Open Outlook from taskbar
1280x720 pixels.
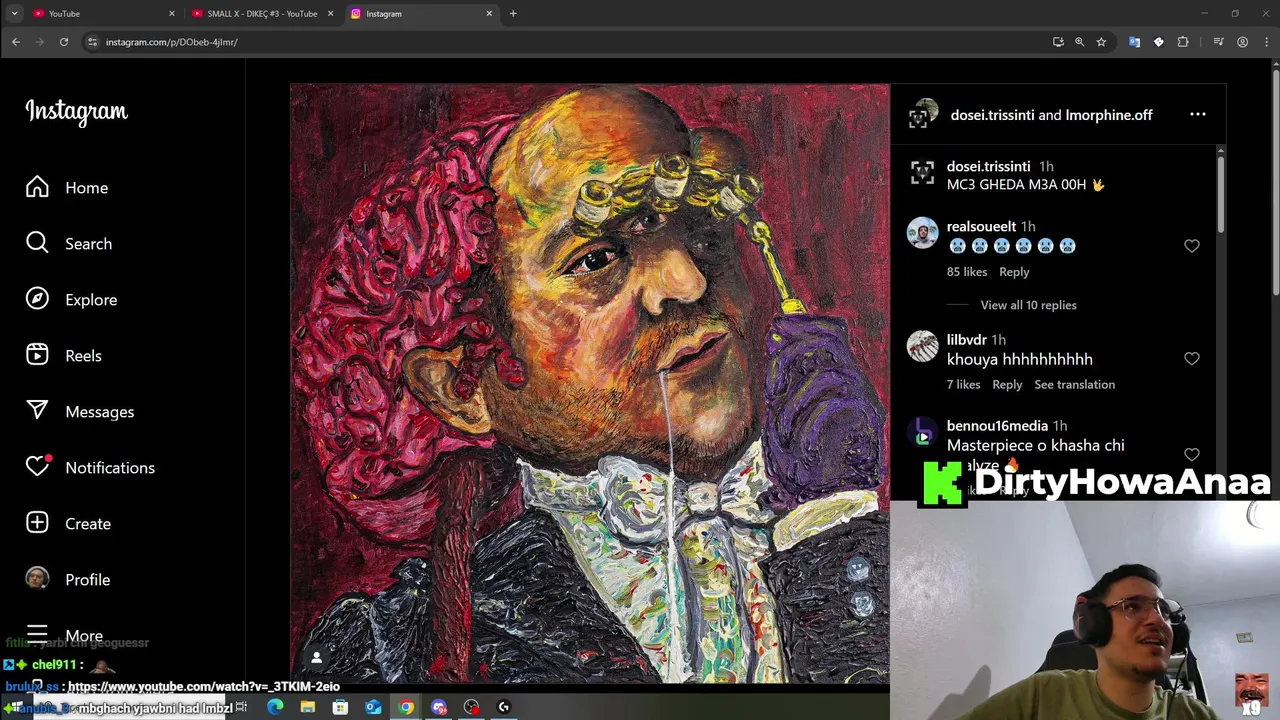373,707
